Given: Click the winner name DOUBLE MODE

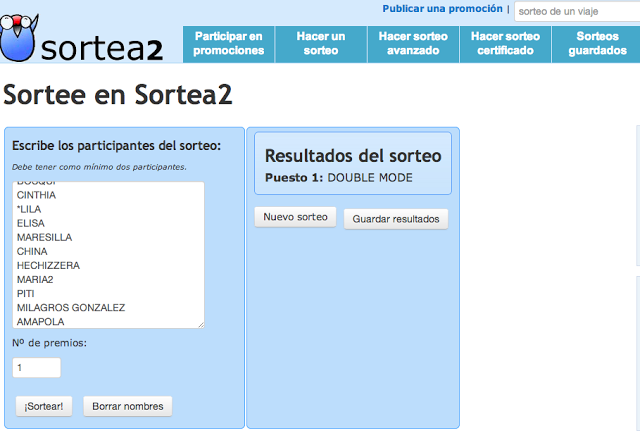Looking at the screenshot, I should pos(370,178).
